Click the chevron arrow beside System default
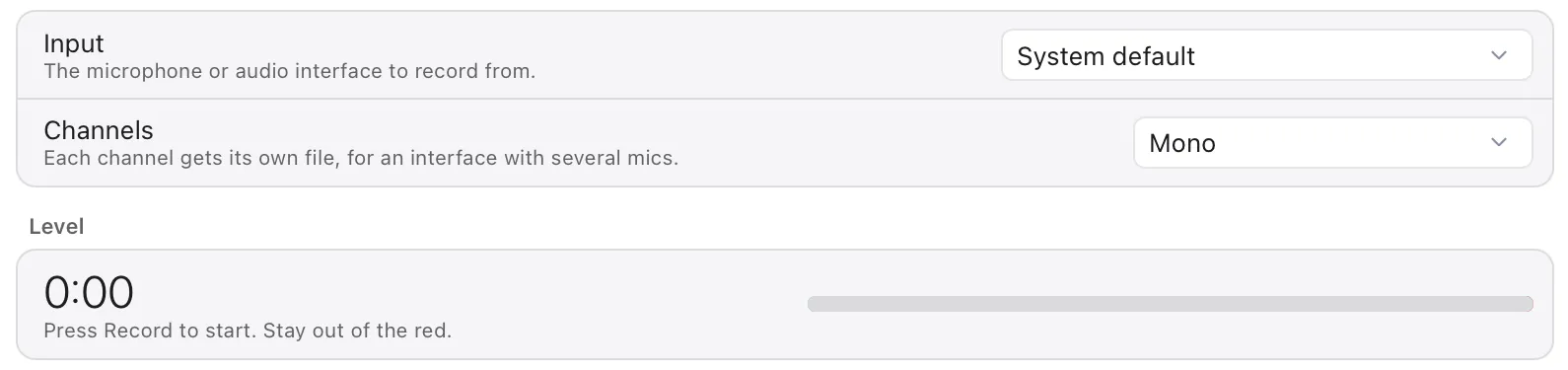Viewport: 1568px width, 370px height. tap(1499, 55)
